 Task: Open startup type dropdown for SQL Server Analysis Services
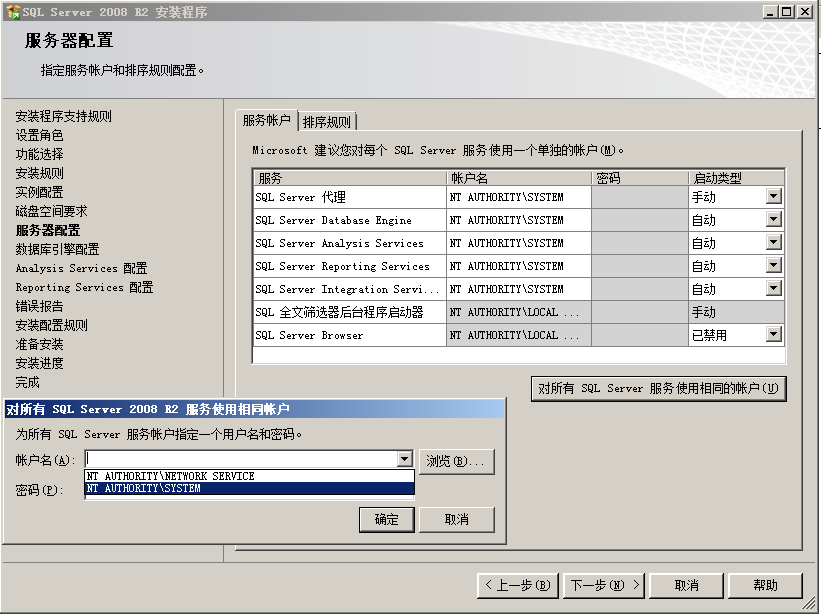click(x=773, y=242)
